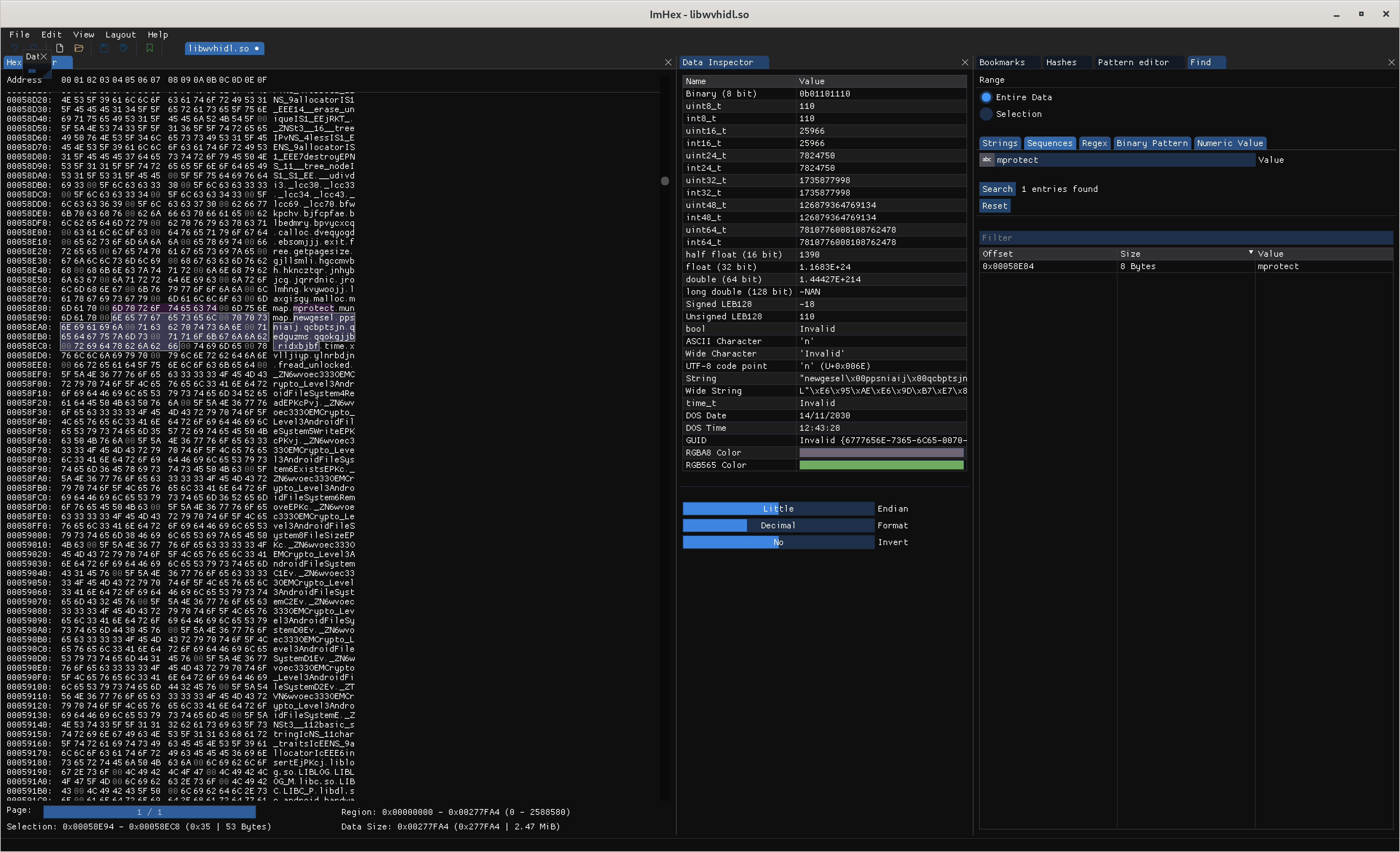
Task: Click the RGB565 green color swatch
Action: tap(881, 465)
